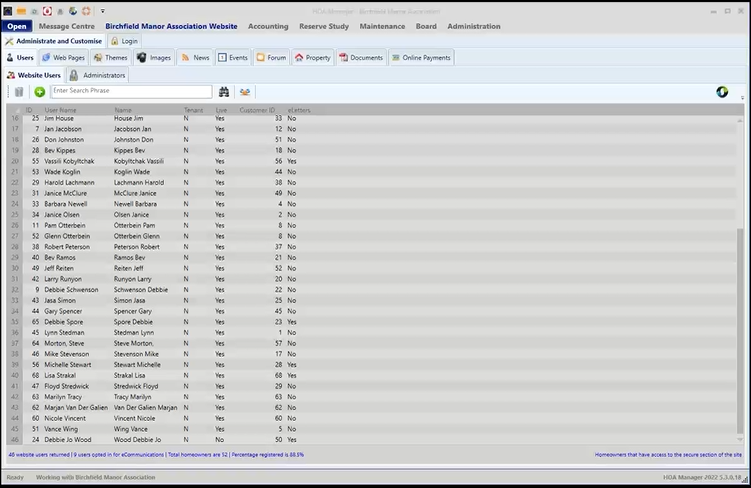Select the Marjan Van Der Galien row
Viewport: 751px width, 488px height.
pos(372,408)
